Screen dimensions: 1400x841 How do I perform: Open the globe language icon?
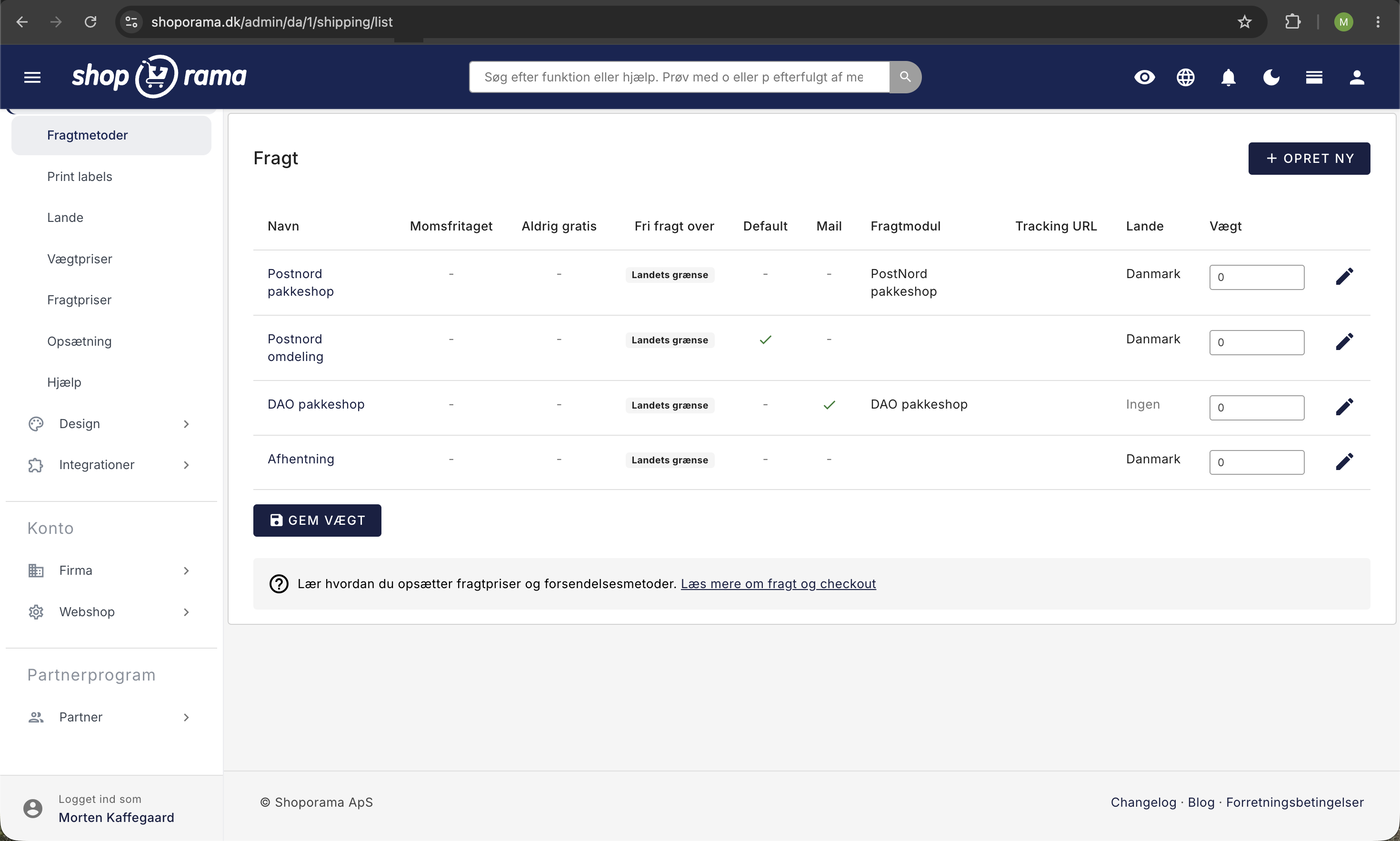1186,77
